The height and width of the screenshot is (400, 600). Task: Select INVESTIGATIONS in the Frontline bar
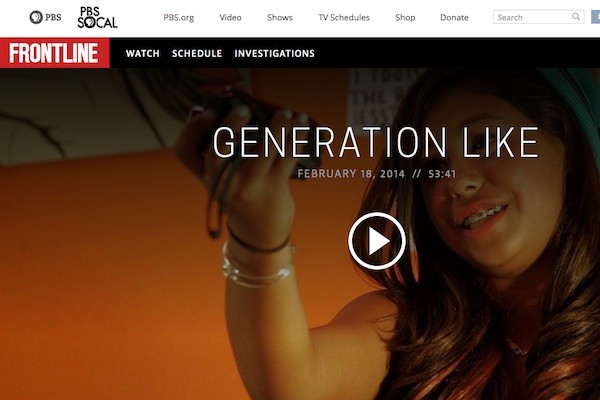point(274,54)
